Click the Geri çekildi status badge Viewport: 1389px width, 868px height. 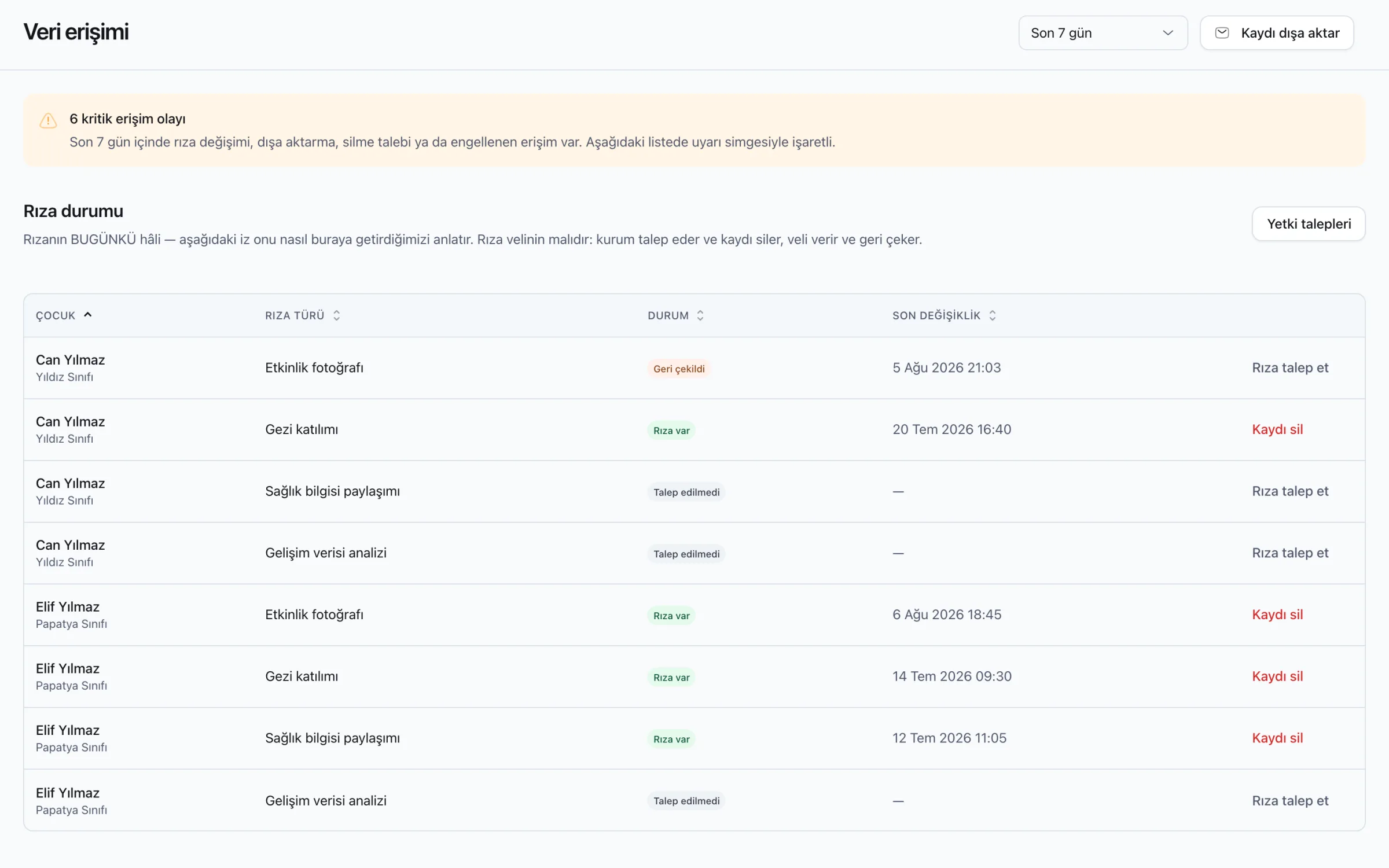(679, 369)
